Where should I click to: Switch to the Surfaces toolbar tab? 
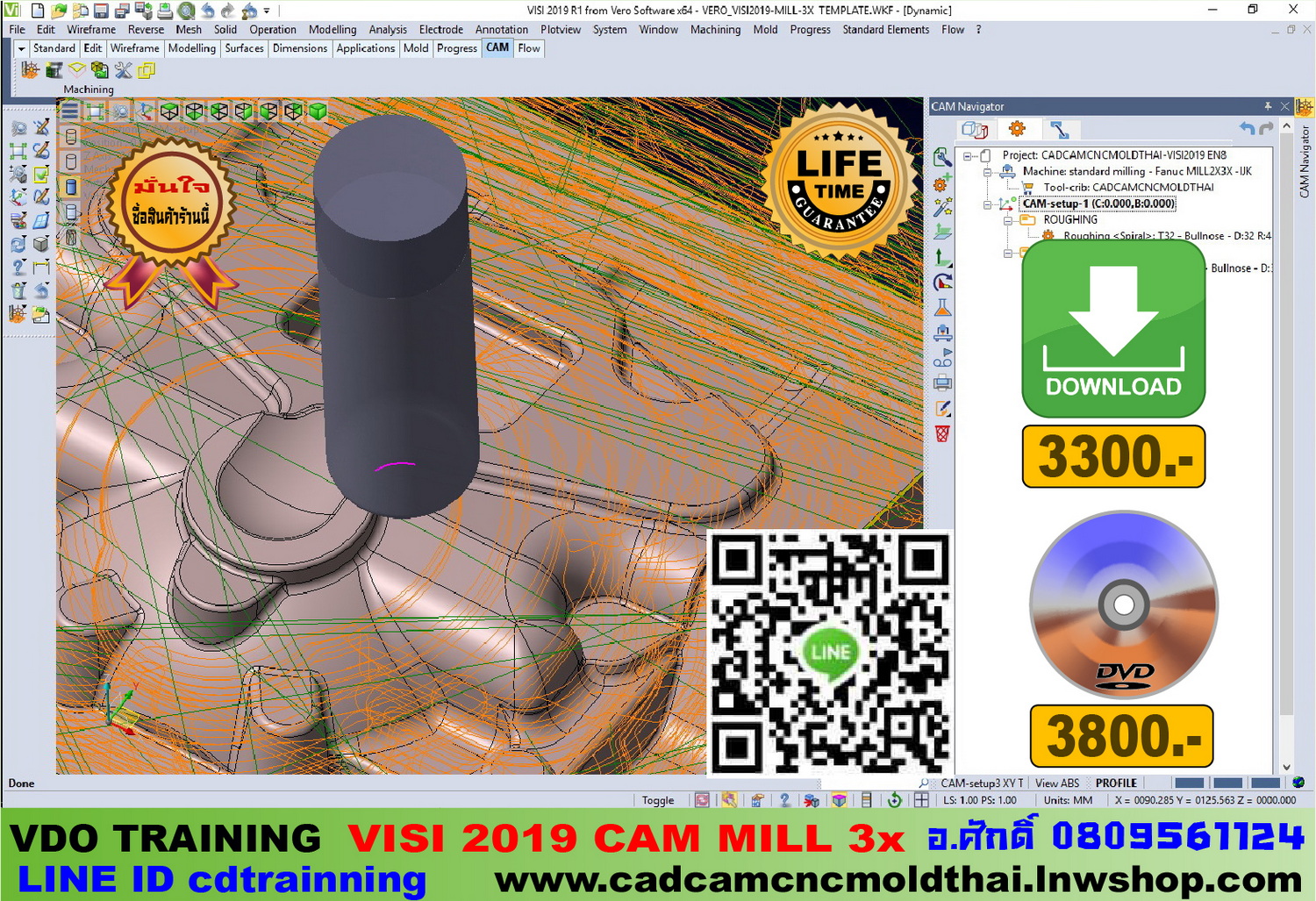coord(244,48)
